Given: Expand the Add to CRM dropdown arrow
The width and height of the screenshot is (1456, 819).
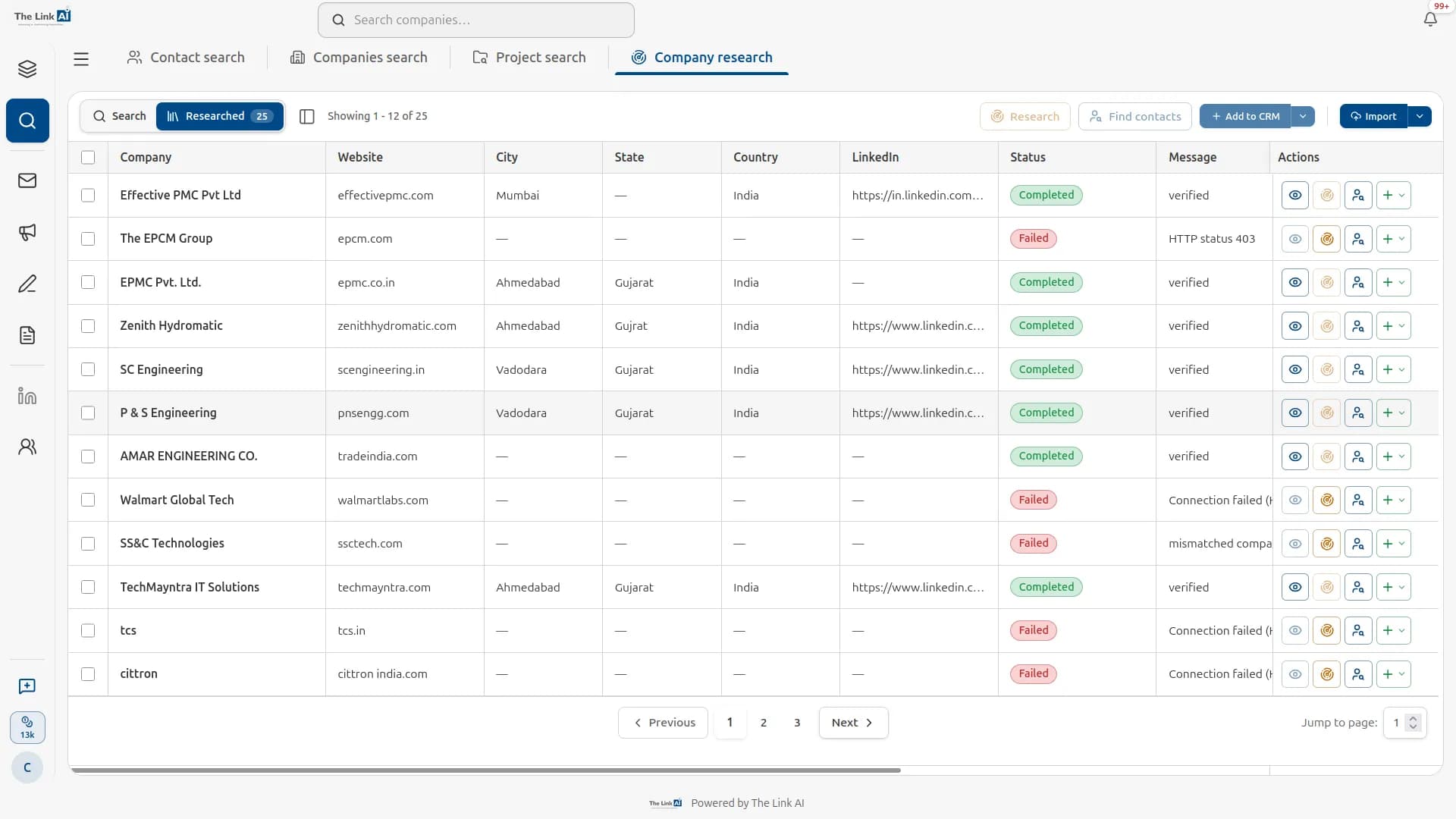Looking at the screenshot, I should 1303,117.
